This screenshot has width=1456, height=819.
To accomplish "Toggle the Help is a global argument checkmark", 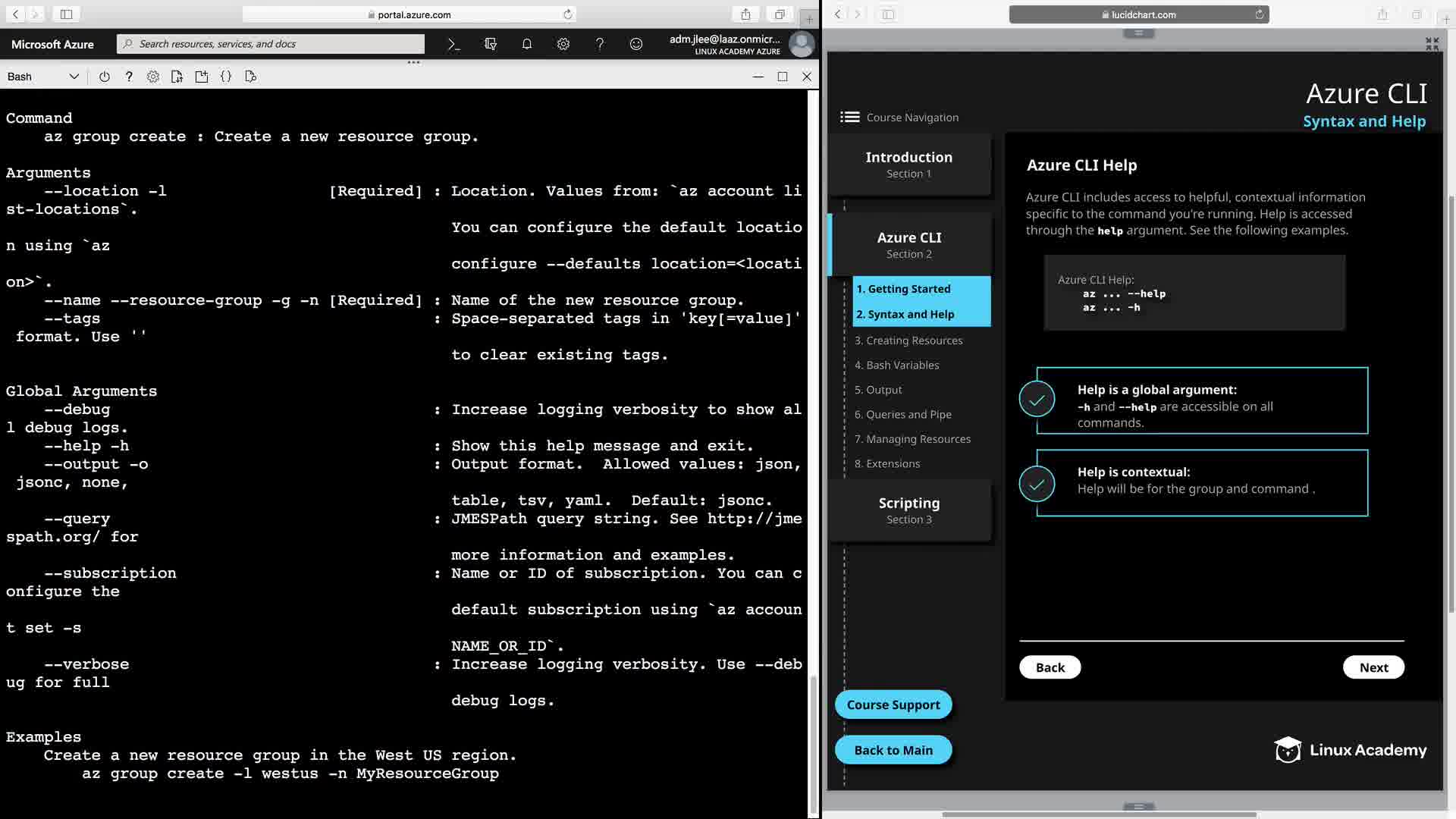I will pyautogui.click(x=1037, y=400).
